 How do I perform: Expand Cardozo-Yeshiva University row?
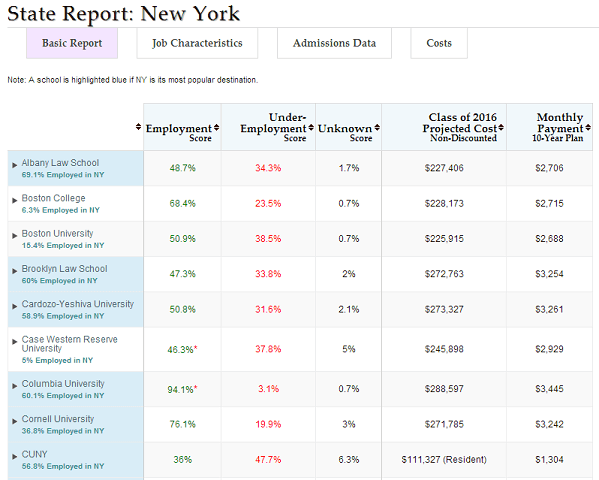tap(15, 306)
